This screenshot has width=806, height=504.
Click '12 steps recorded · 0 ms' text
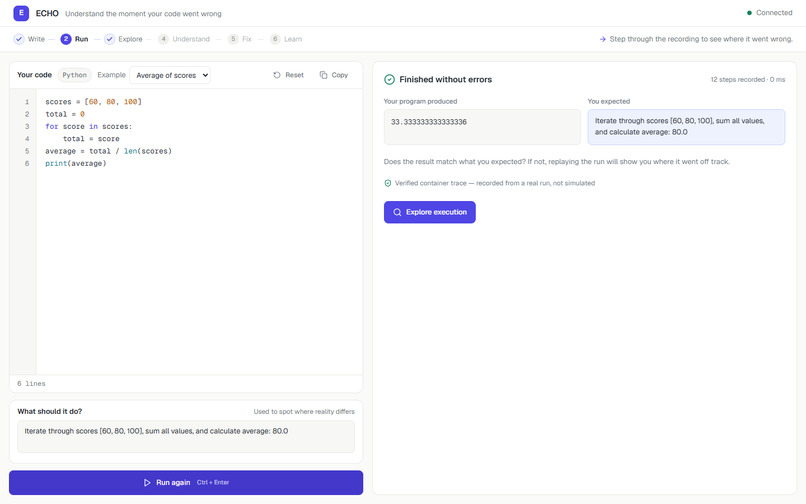click(x=748, y=79)
